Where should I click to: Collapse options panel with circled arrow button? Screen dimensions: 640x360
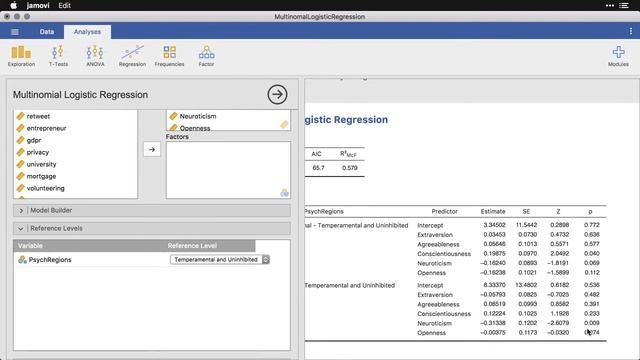coord(278,94)
